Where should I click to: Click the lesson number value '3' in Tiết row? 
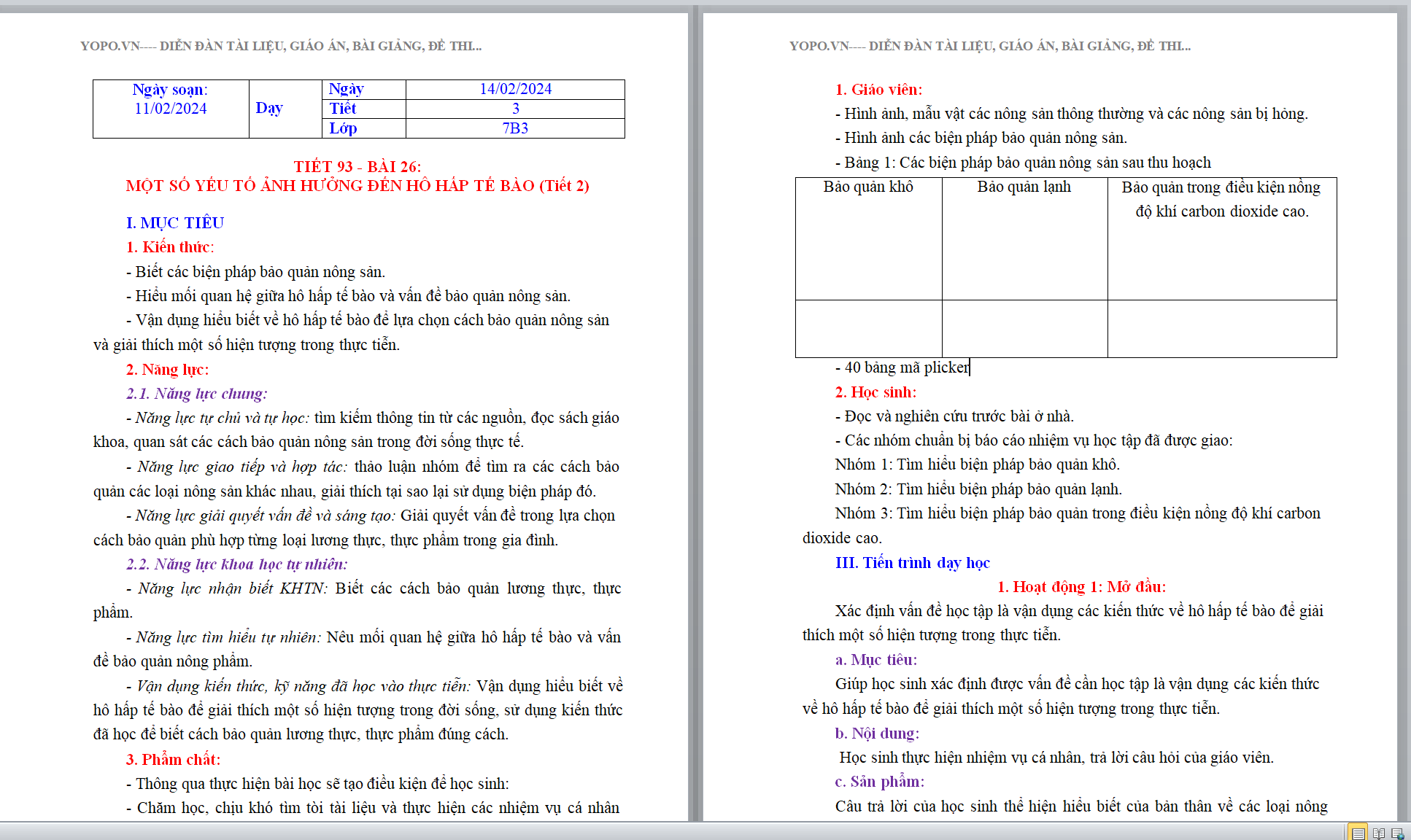pyautogui.click(x=515, y=109)
